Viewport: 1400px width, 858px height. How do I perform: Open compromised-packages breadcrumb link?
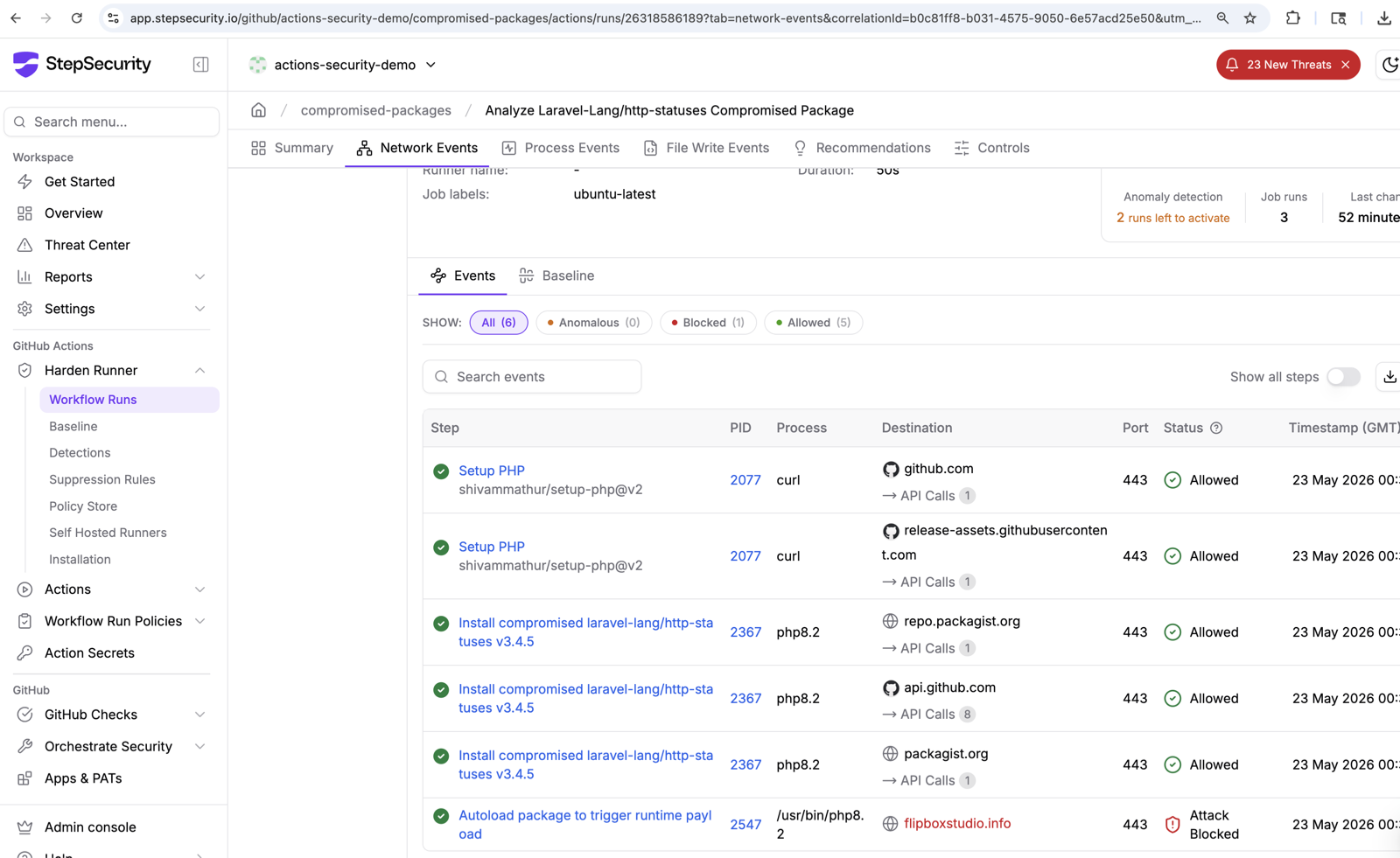(376, 110)
